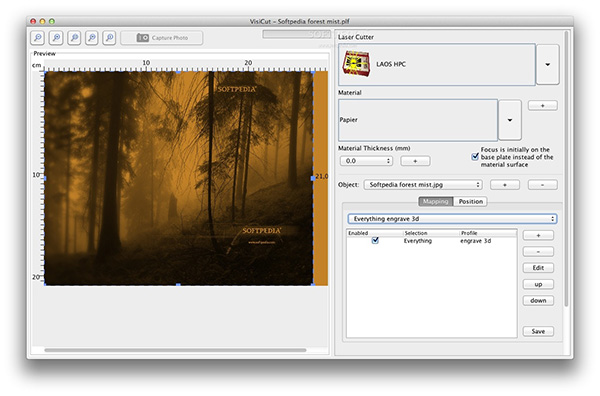
Task: Click left-middle blue selection handle on image
Action: [44, 178]
